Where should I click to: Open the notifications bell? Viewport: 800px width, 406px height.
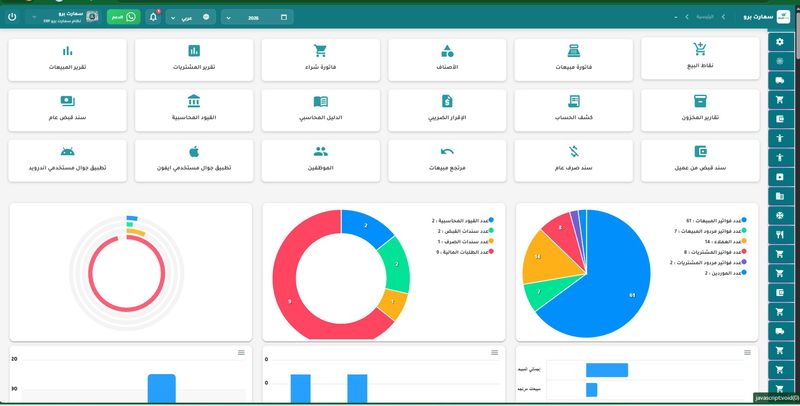(153, 17)
